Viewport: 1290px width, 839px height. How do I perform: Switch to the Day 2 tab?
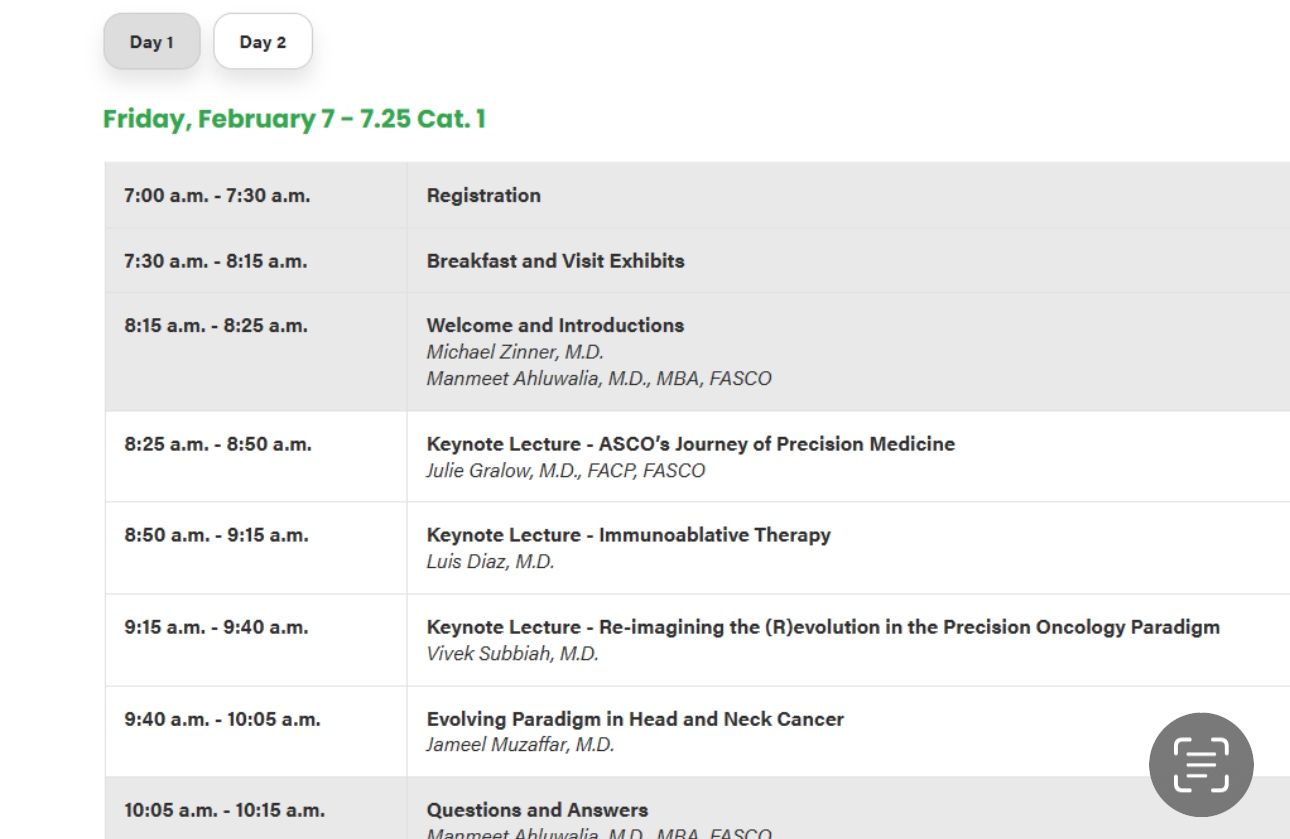point(263,42)
